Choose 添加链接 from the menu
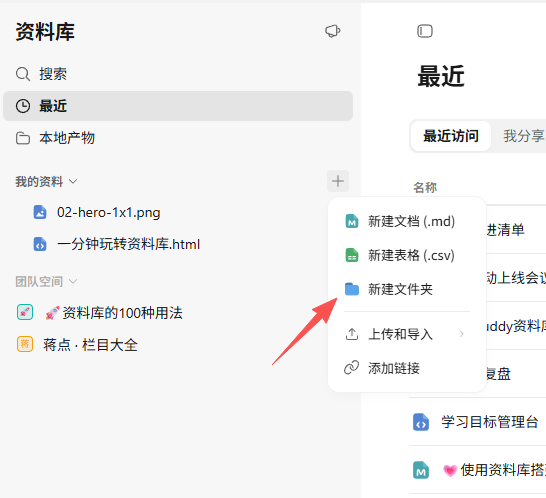The height and width of the screenshot is (498, 546). (407, 368)
